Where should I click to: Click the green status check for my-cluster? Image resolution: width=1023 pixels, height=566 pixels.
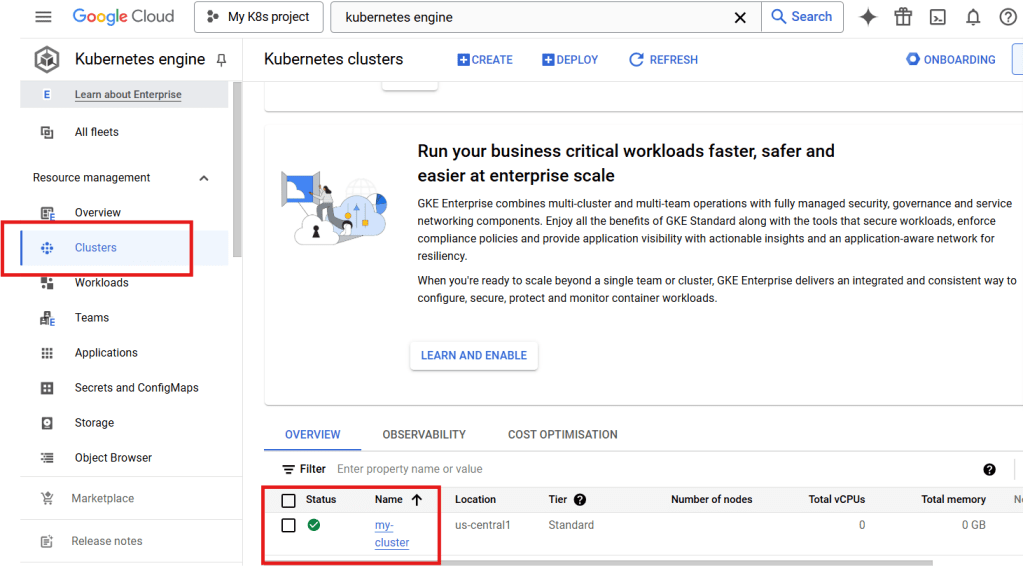[x=314, y=525]
